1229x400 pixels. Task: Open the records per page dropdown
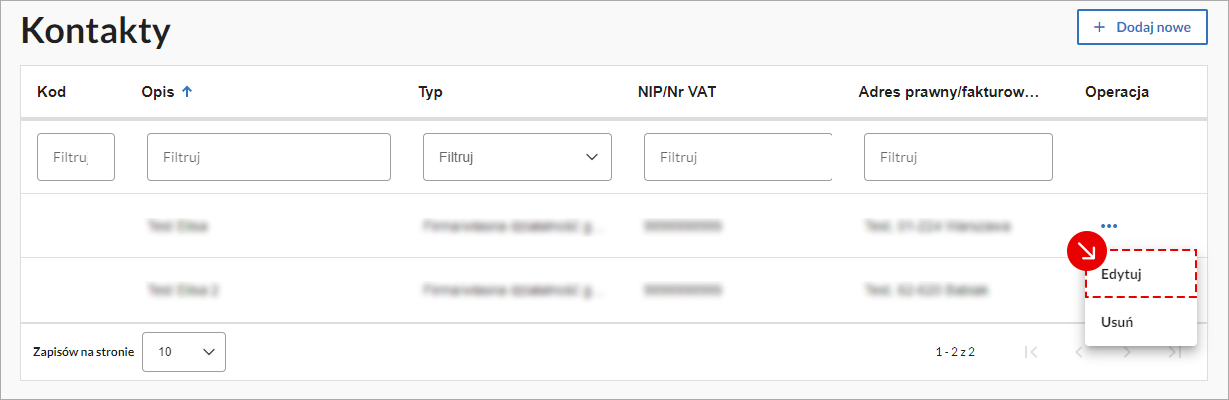coord(184,352)
